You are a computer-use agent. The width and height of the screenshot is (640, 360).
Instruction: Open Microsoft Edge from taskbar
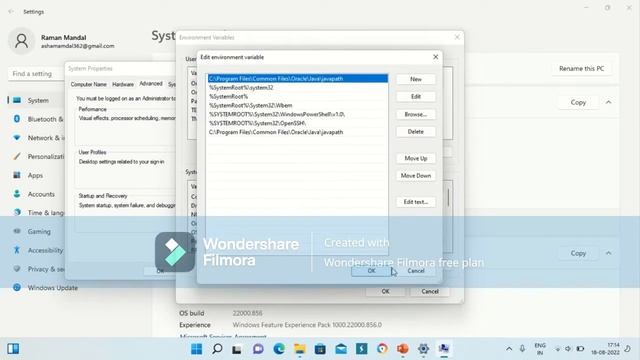pos(279,349)
